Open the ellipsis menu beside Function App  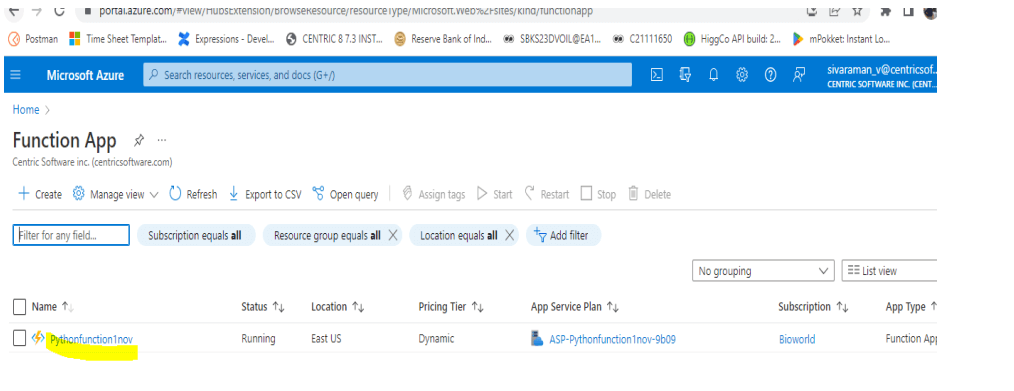click(x=162, y=140)
